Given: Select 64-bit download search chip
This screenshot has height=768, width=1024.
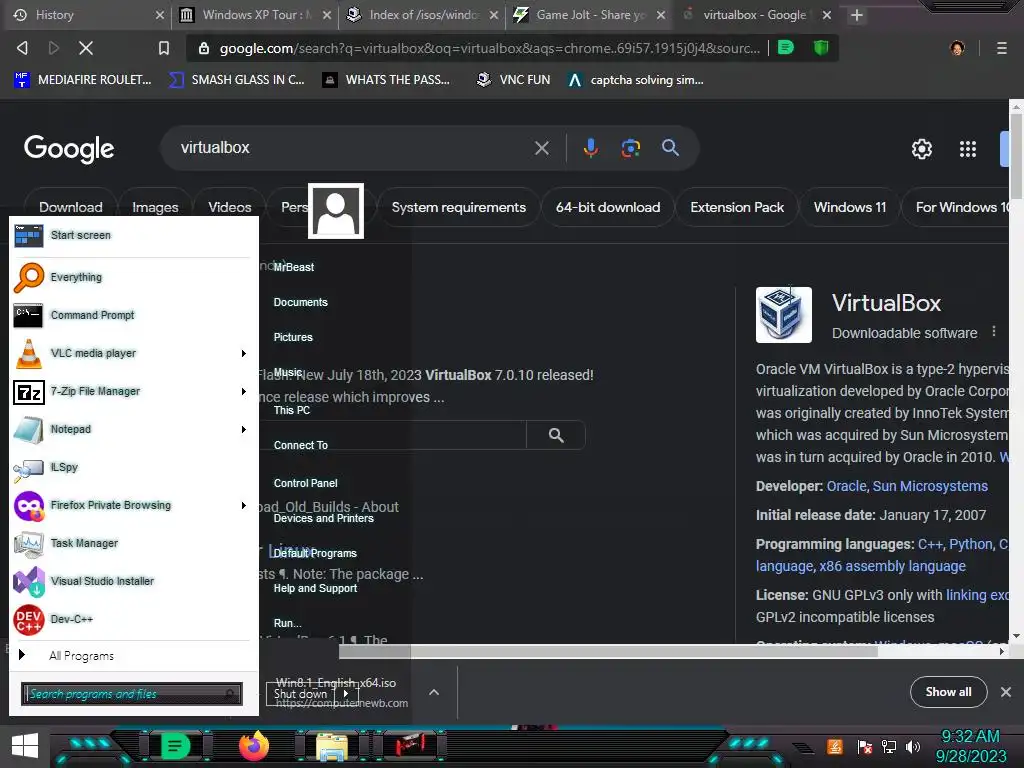Looking at the screenshot, I should point(608,208).
